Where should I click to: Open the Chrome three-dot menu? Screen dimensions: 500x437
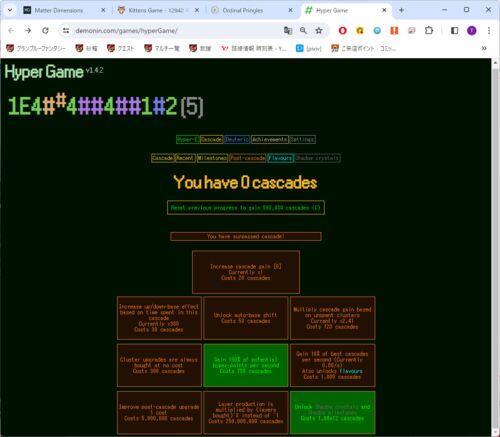(489, 31)
